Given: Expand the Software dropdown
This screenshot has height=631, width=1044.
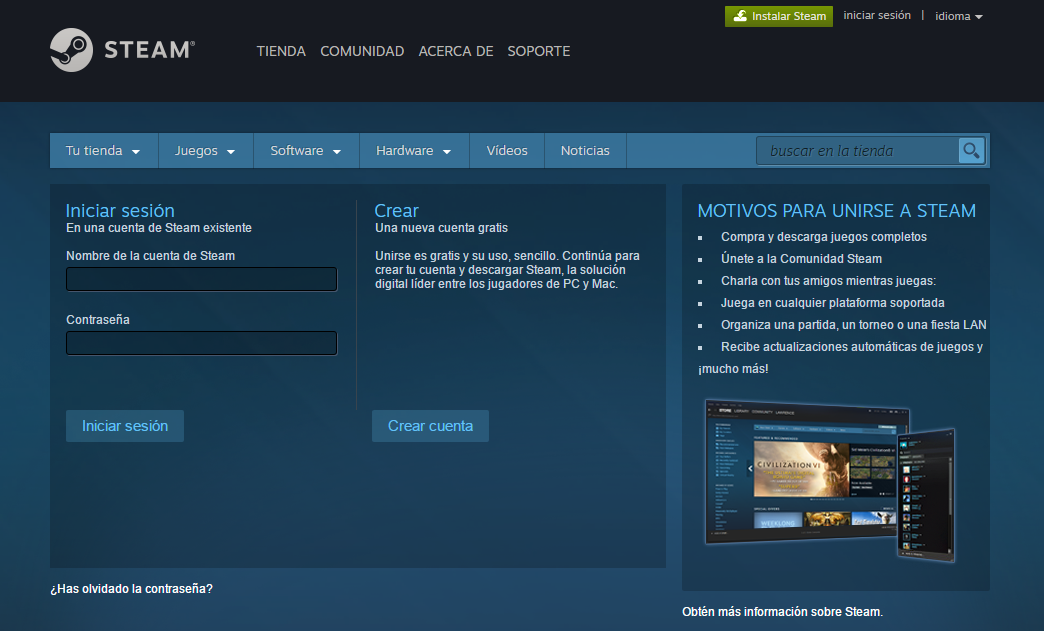Looking at the screenshot, I should [305, 150].
